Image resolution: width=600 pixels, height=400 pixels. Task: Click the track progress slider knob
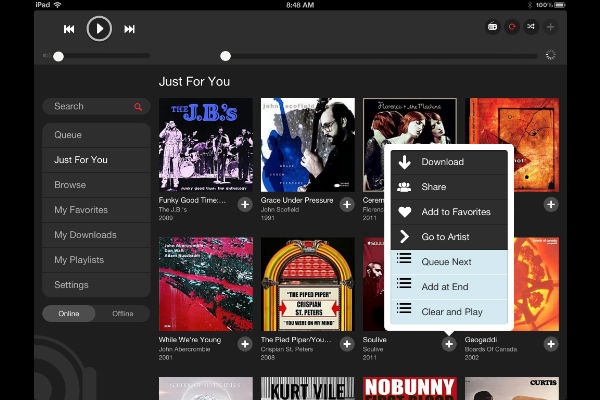(x=225, y=56)
